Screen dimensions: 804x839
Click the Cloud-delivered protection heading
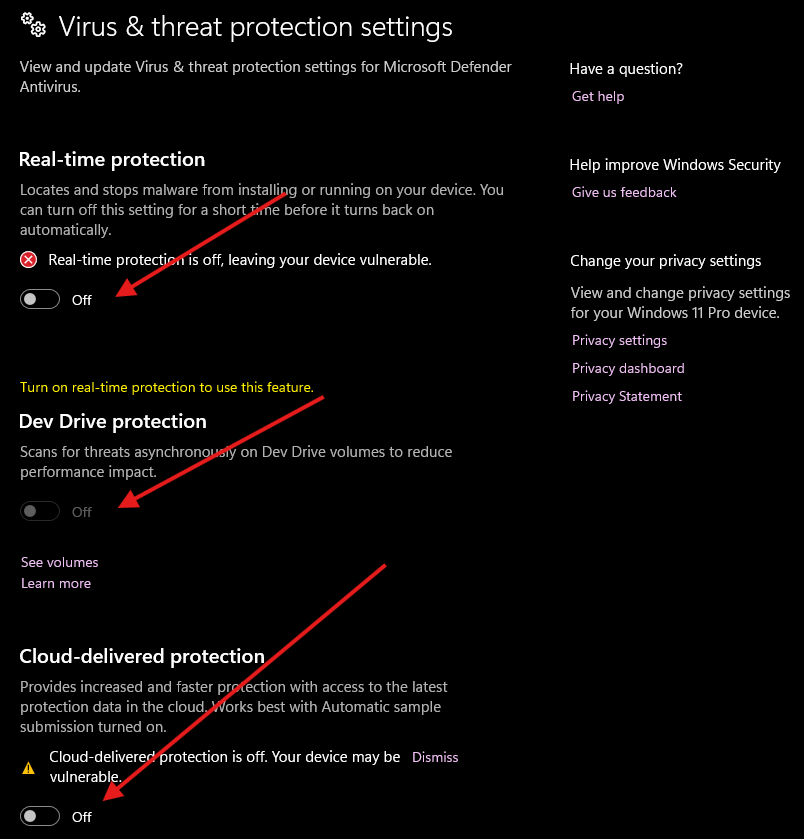tap(141, 656)
